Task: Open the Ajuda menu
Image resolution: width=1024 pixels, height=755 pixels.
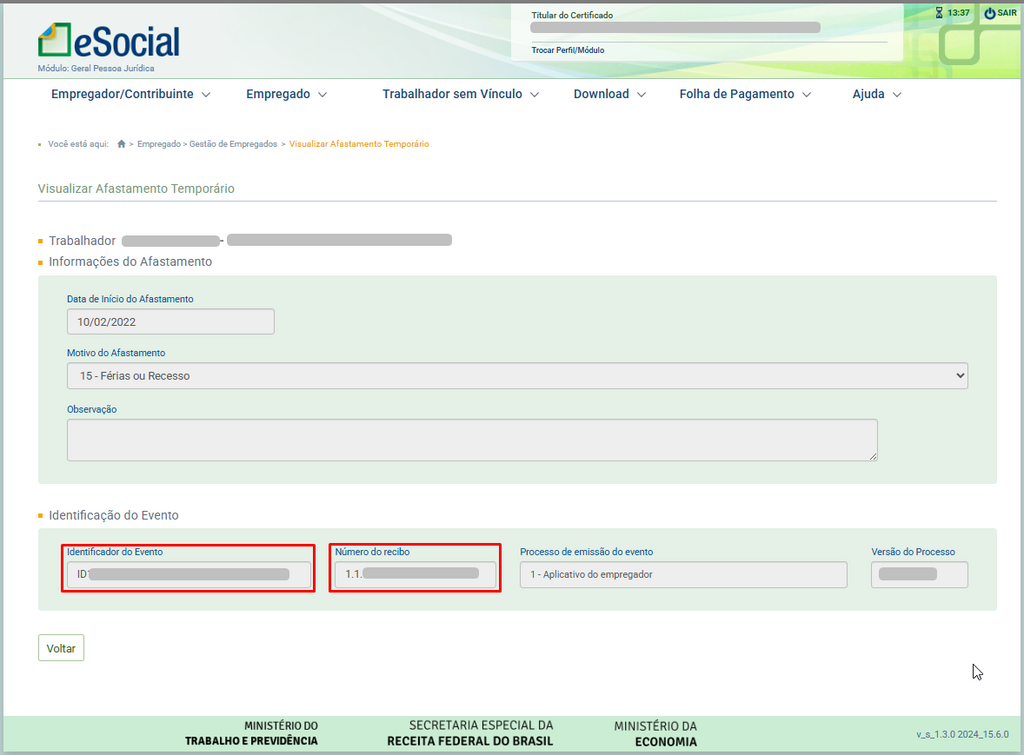Action: point(876,94)
